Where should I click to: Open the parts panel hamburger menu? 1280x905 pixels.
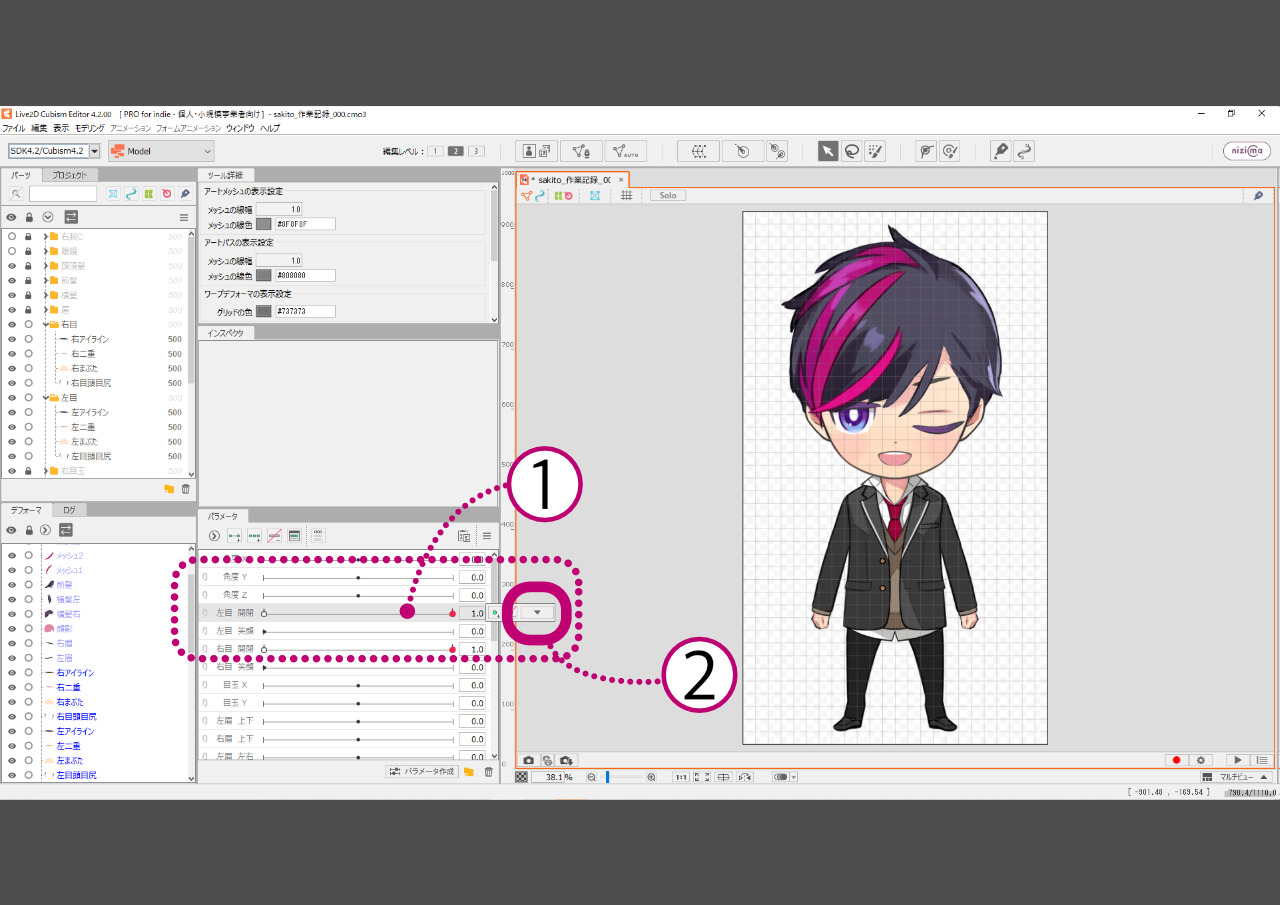tap(183, 217)
